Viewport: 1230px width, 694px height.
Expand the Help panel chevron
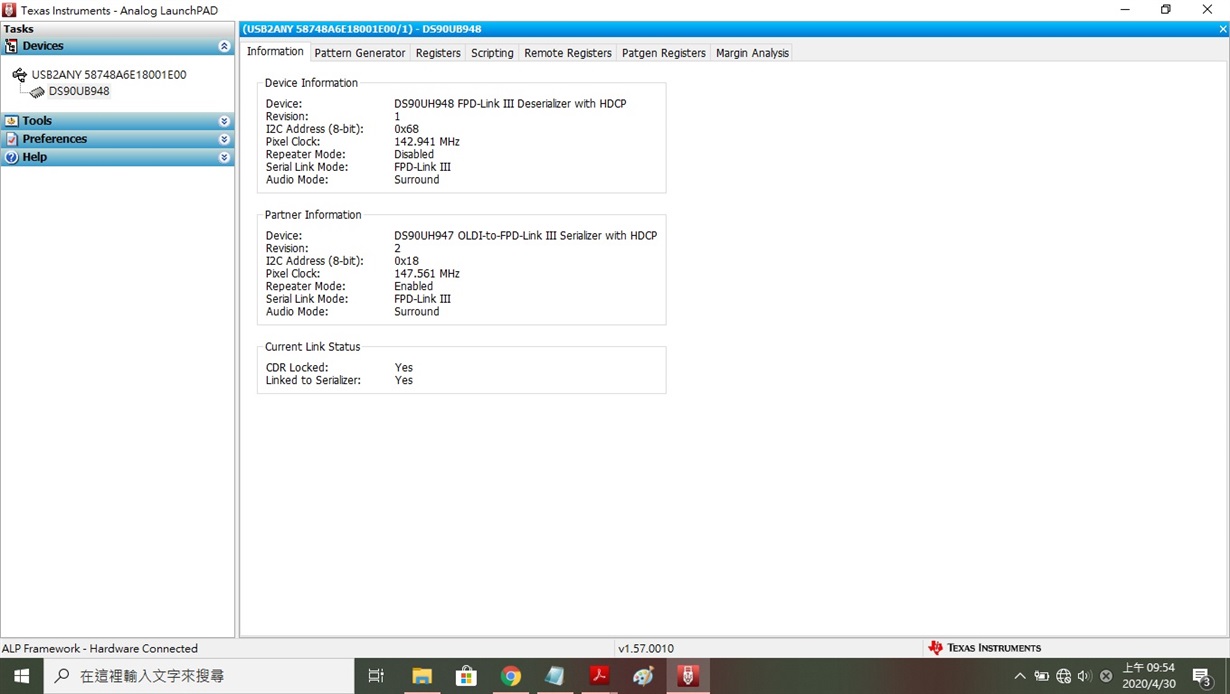(224, 157)
